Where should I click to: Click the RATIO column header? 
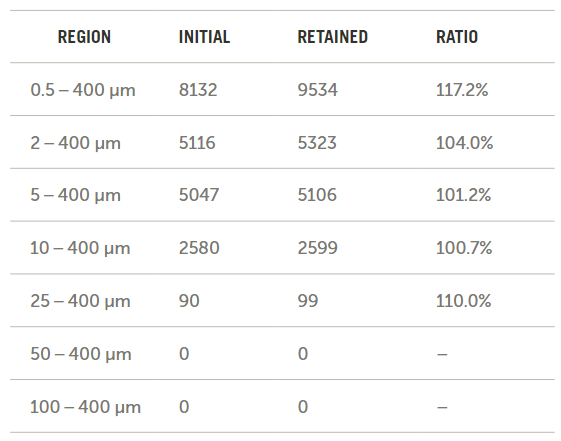pyautogui.click(x=457, y=37)
